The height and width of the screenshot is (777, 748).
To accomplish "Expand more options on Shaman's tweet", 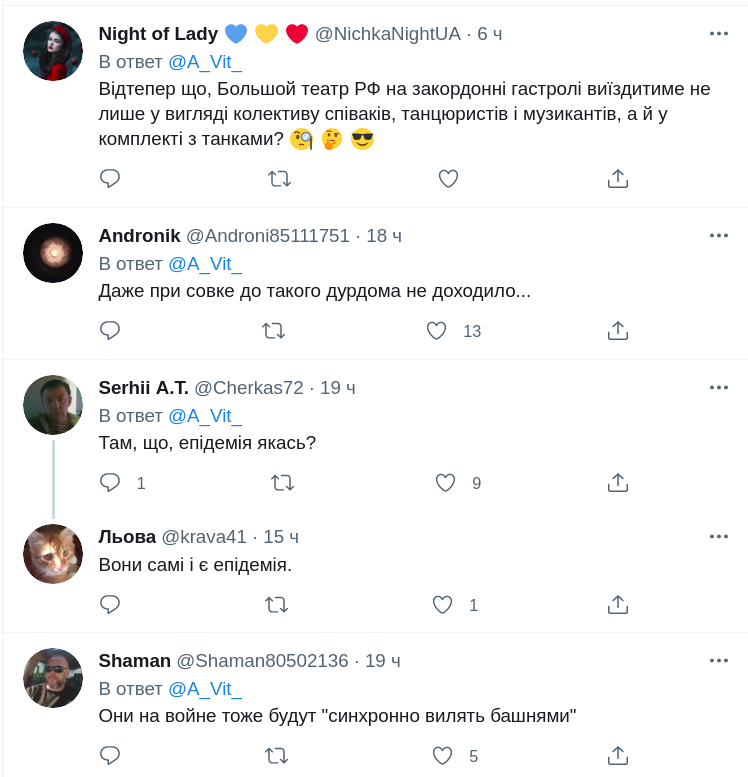I will click(x=718, y=660).
